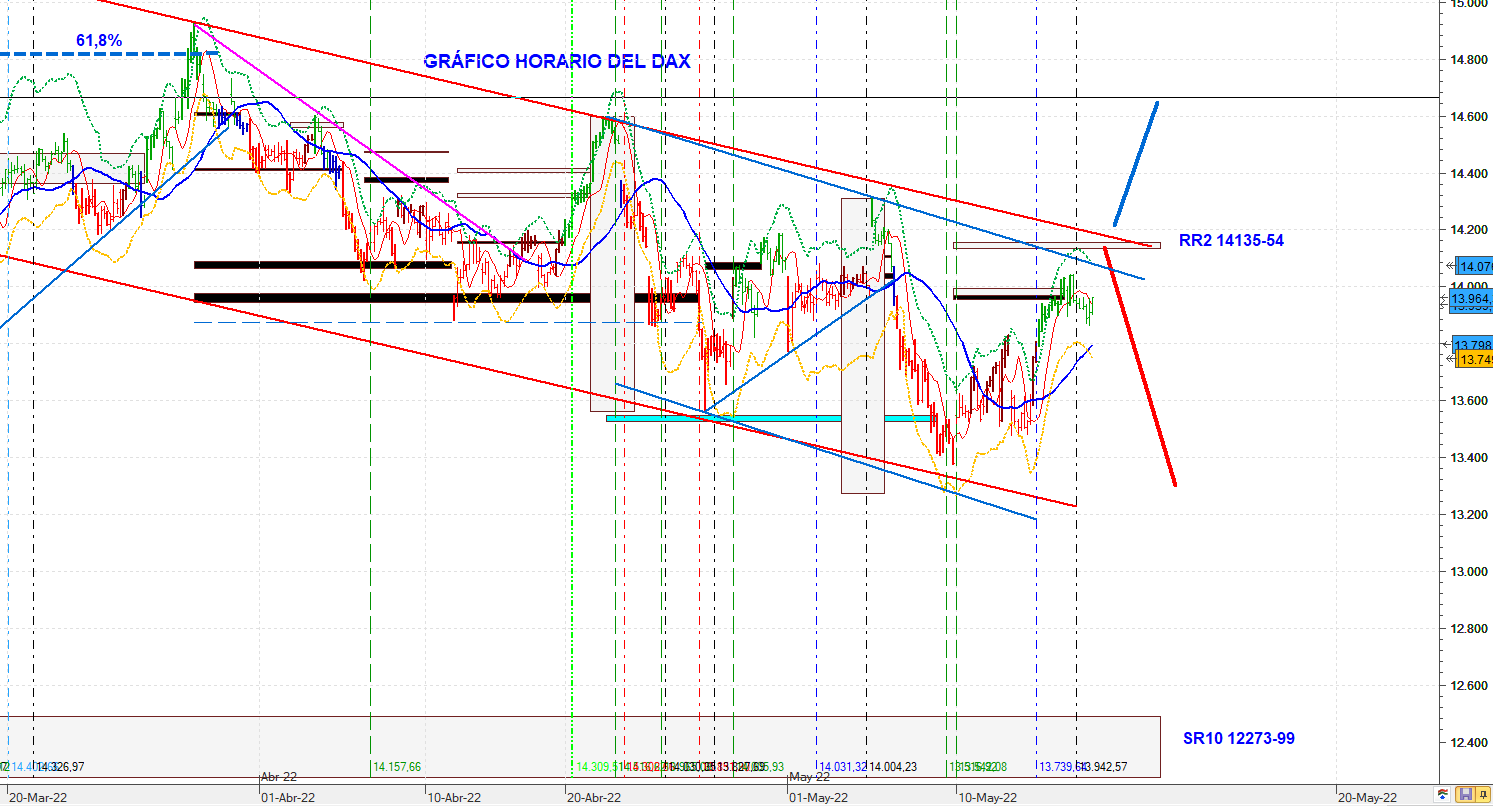Click the 10-May-22 date label
Viewport: 1493px width, 806px height.
[987, 797]
